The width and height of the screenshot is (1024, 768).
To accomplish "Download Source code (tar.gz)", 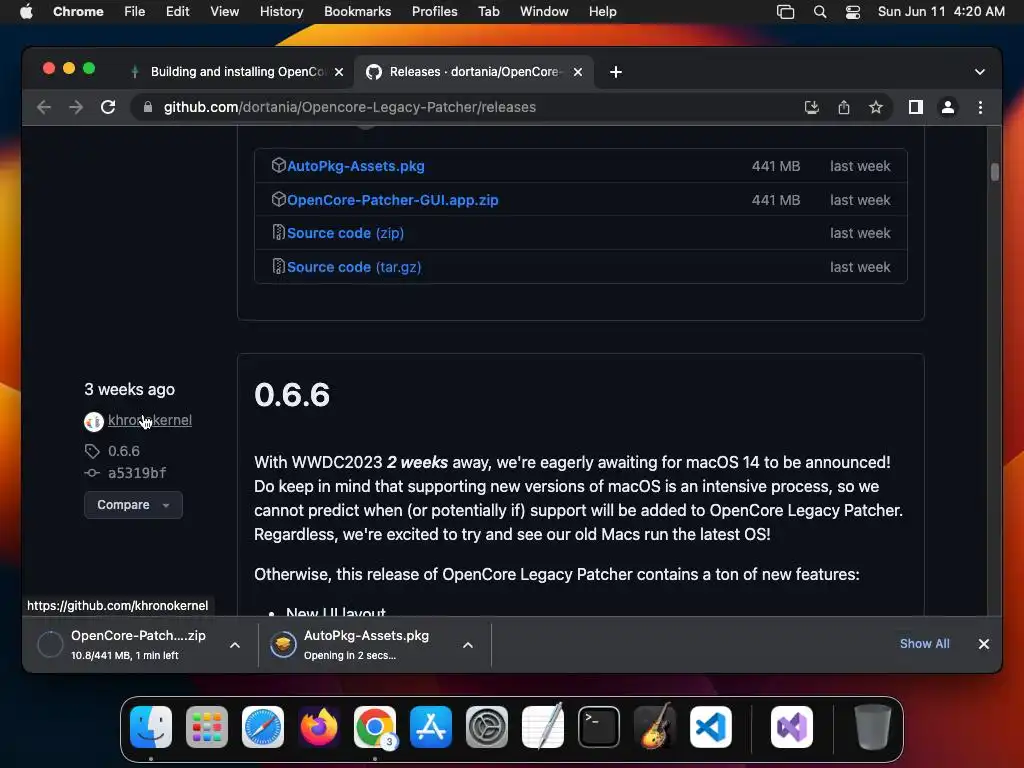I will tap(354, 267).
